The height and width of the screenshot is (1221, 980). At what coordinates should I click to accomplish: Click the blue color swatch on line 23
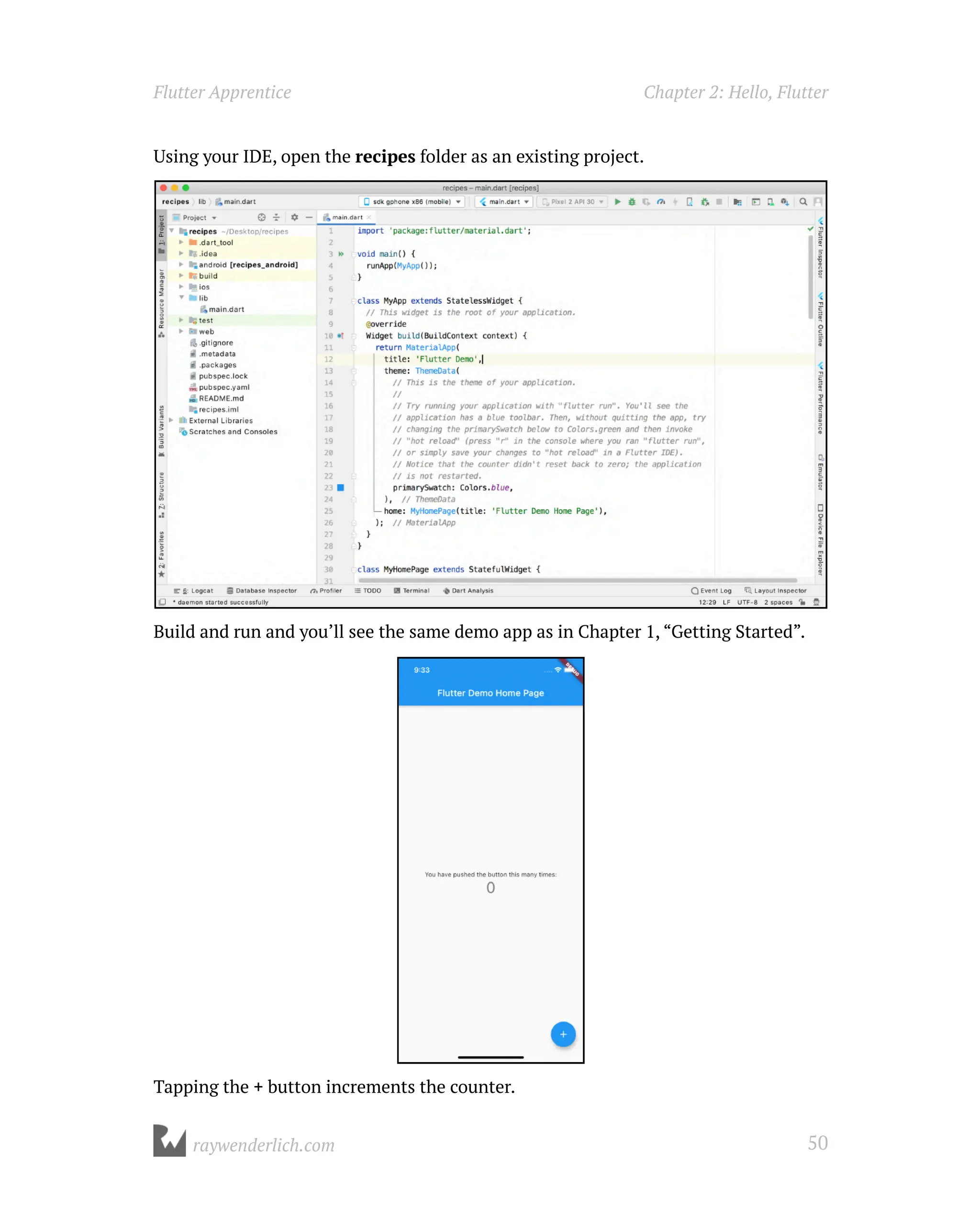[340, 488]
